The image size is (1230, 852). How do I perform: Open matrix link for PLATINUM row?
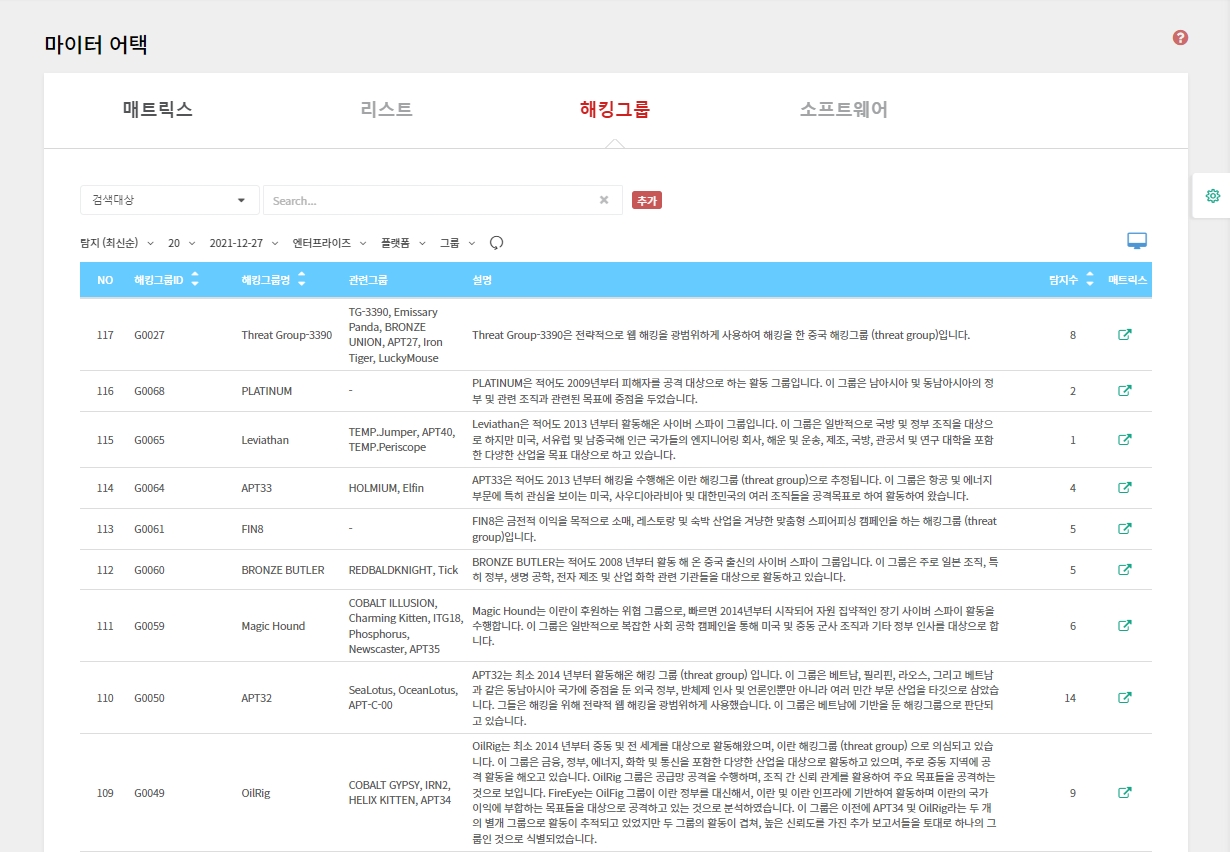(1124, 391)
